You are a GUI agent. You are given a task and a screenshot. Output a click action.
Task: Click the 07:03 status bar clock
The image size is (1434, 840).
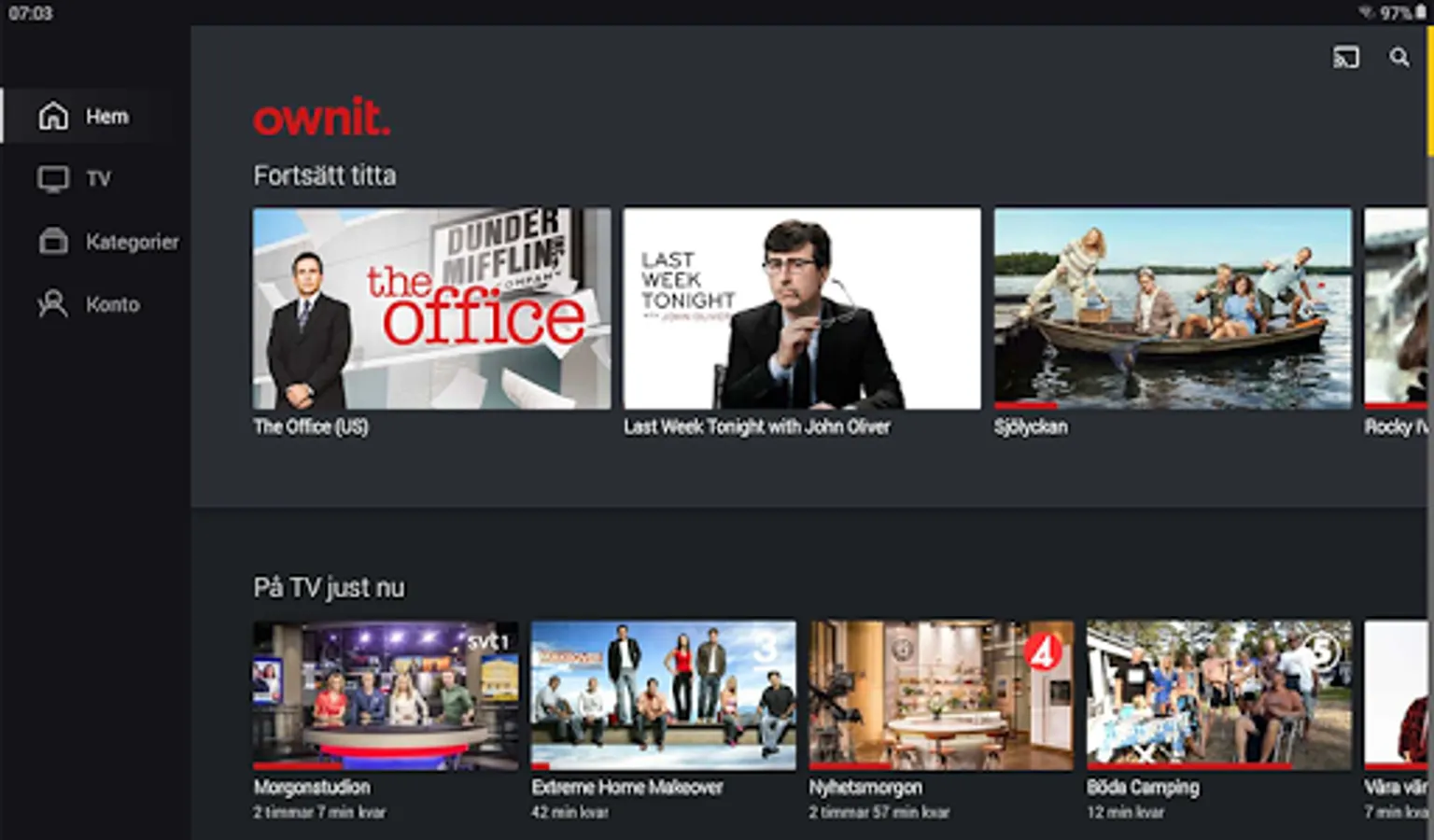pos(31,13)
